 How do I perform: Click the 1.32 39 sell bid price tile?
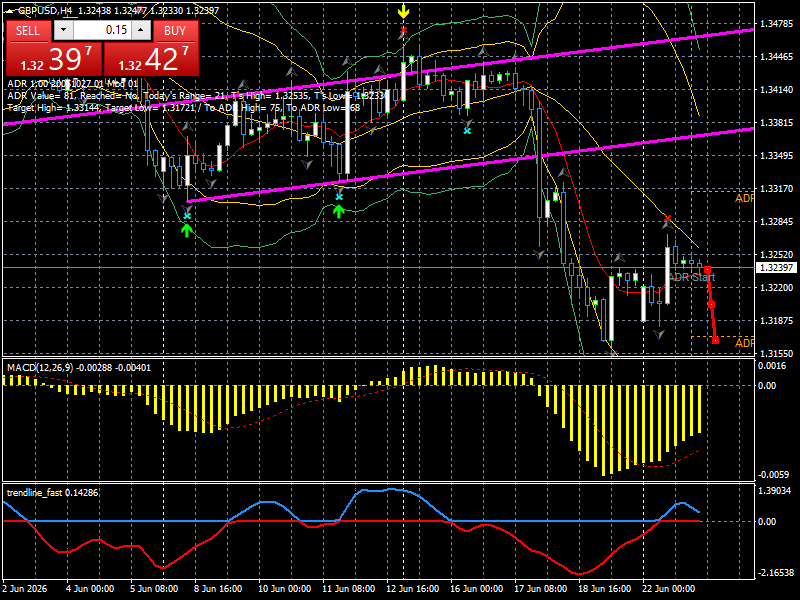(x=54, y=59)
